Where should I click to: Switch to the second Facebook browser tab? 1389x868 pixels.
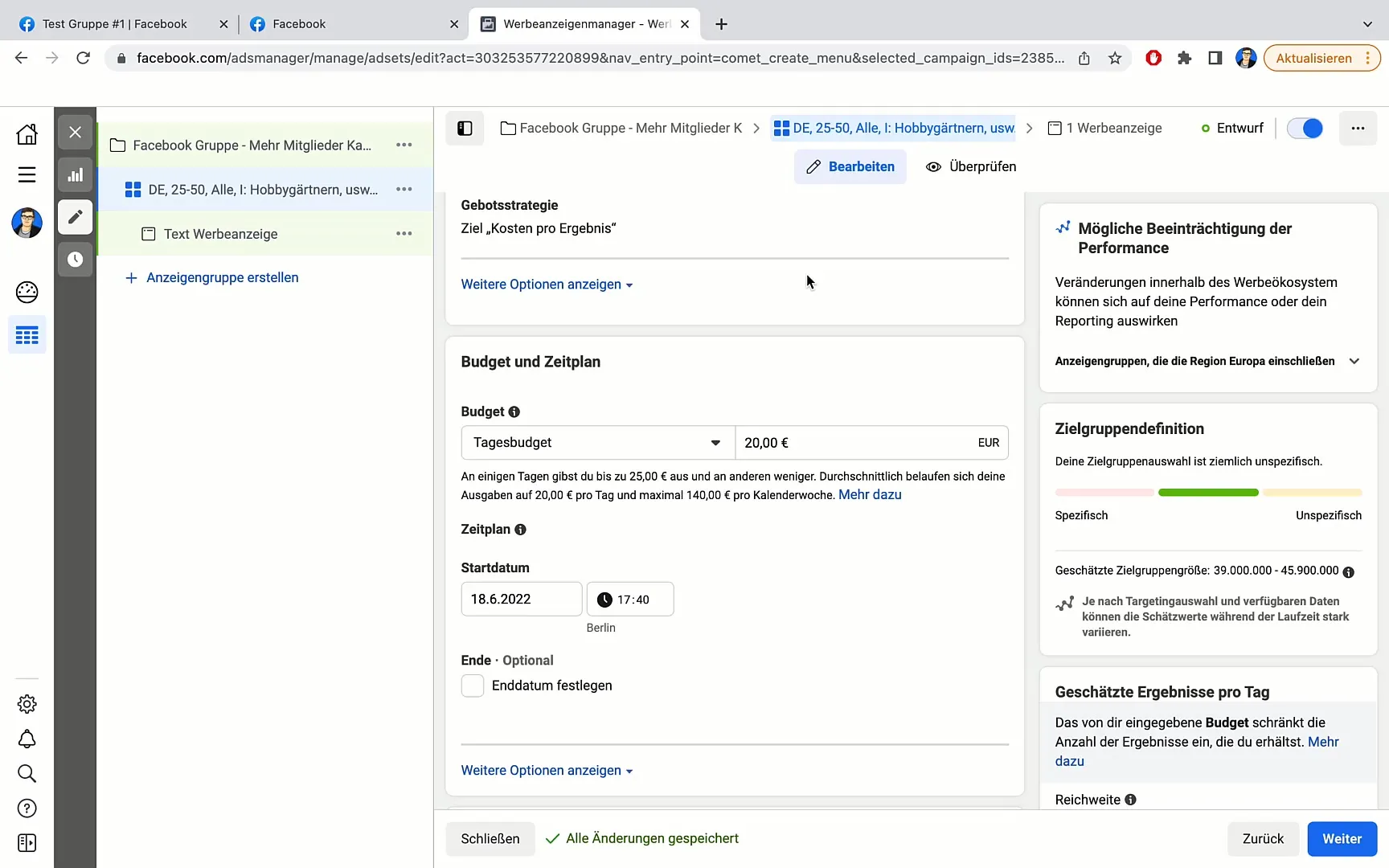(x=354, y=24)
